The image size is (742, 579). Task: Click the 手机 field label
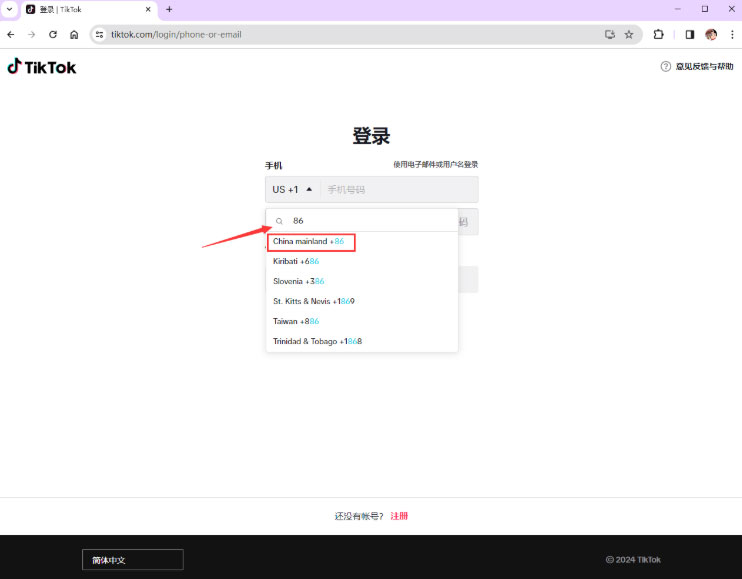coord(274,166)
